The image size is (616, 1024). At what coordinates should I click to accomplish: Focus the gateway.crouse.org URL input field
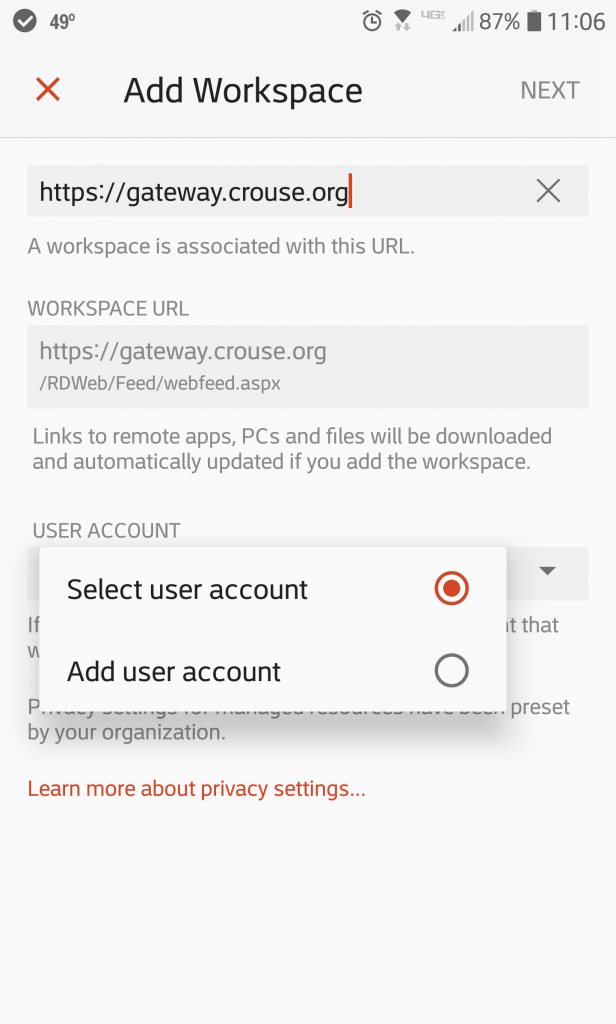point(308,191)
